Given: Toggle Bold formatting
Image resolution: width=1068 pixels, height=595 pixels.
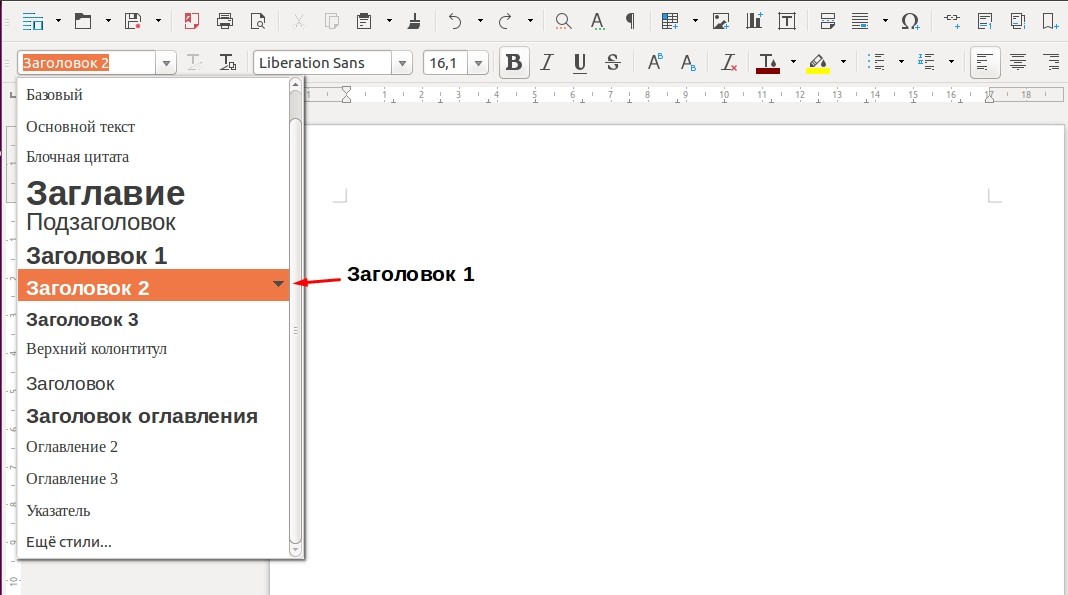Looking at the screenshot, I should [x=514, y=63].
